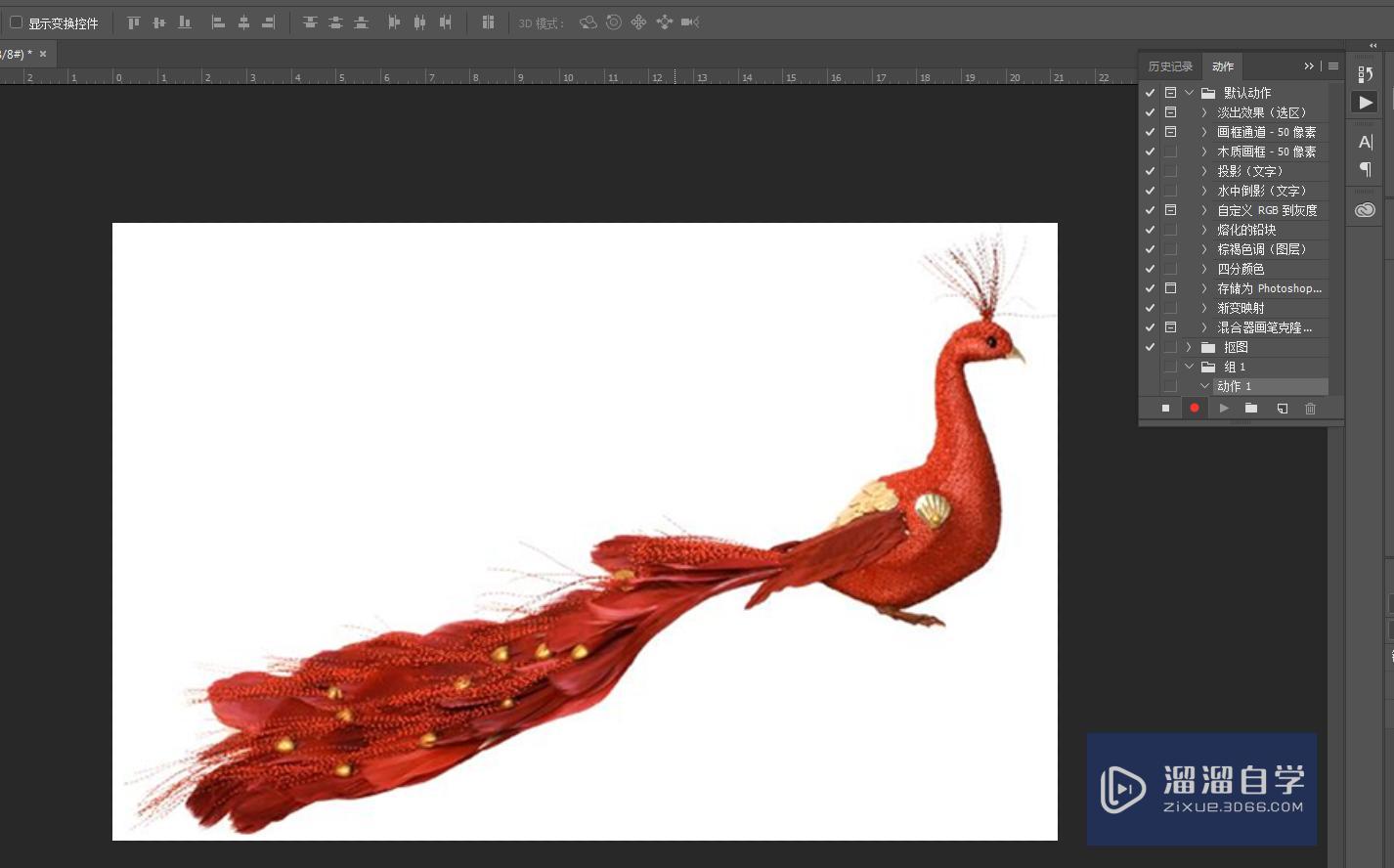Select the 存储为 Photoshop… action
Image resolution: width=1394 pixels, height=868 pixels.
pyautogui.click(x=1269, y=288)
